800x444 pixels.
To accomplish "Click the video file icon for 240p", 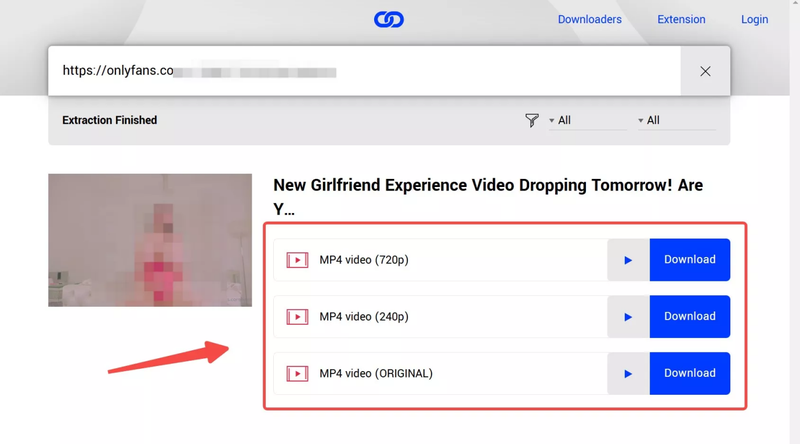I will pos(297,317).
